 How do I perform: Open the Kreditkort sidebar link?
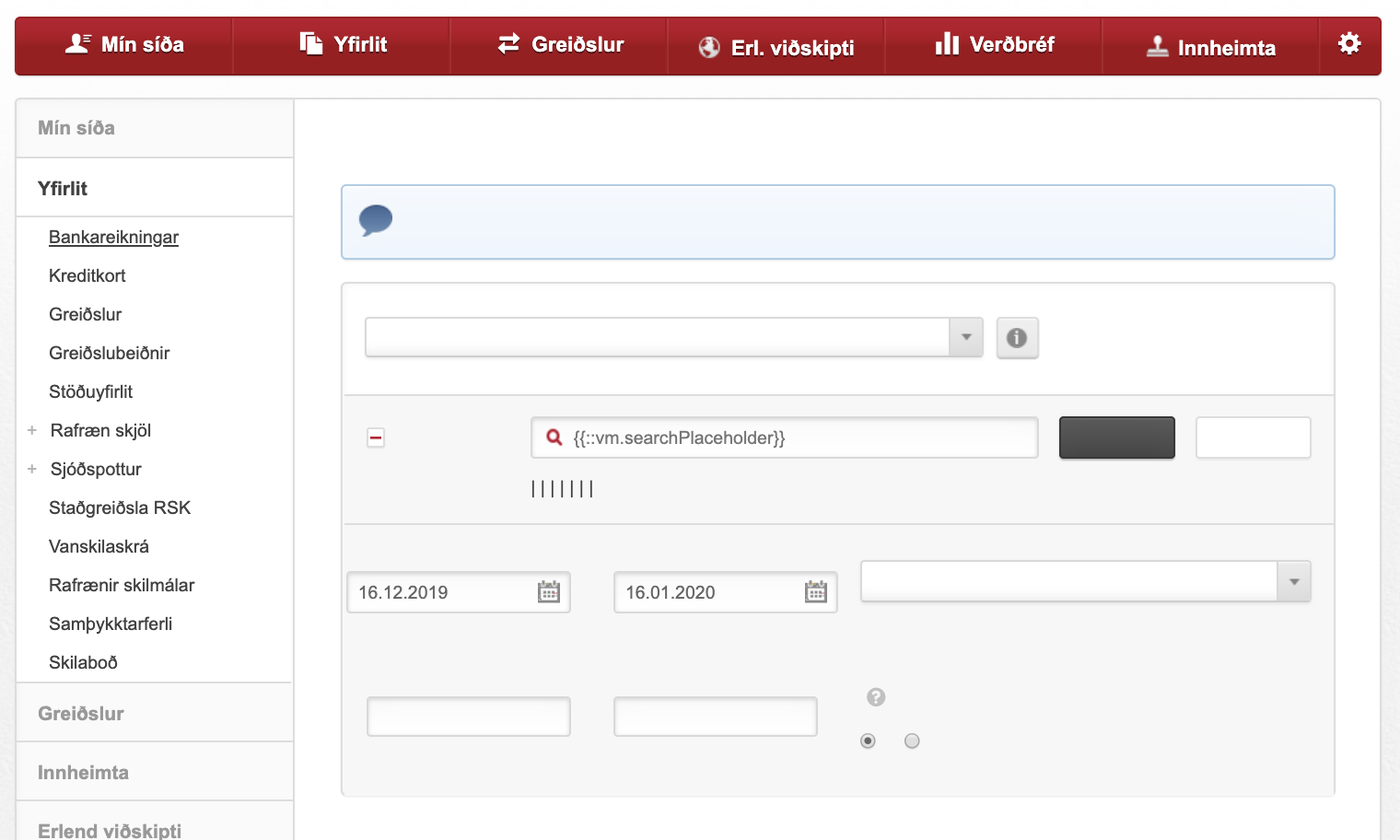click(x=87, y=275)
